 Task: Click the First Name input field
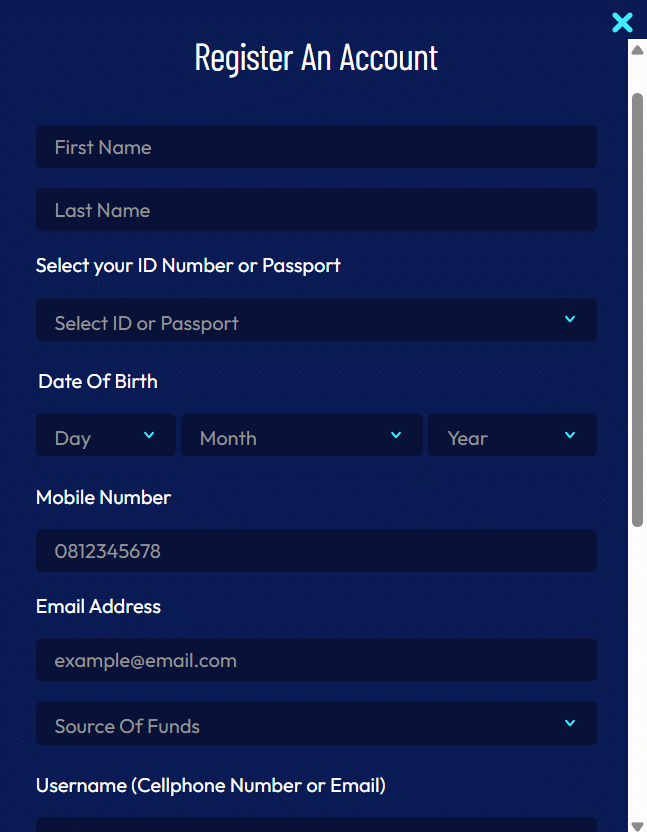[316, 146]
